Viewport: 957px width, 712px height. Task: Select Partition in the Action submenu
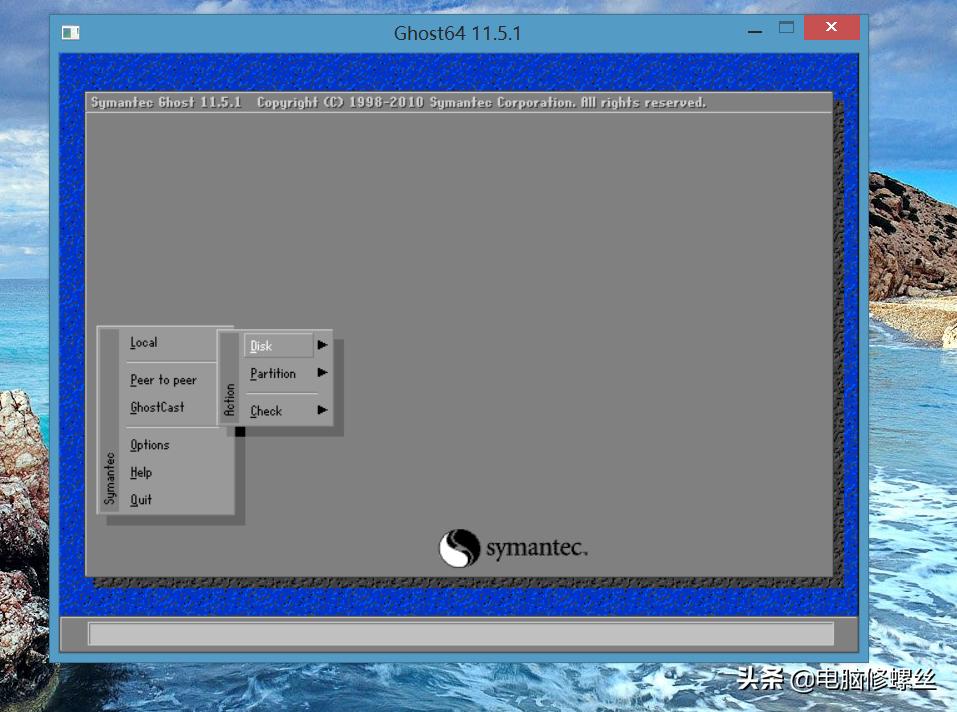273,373
